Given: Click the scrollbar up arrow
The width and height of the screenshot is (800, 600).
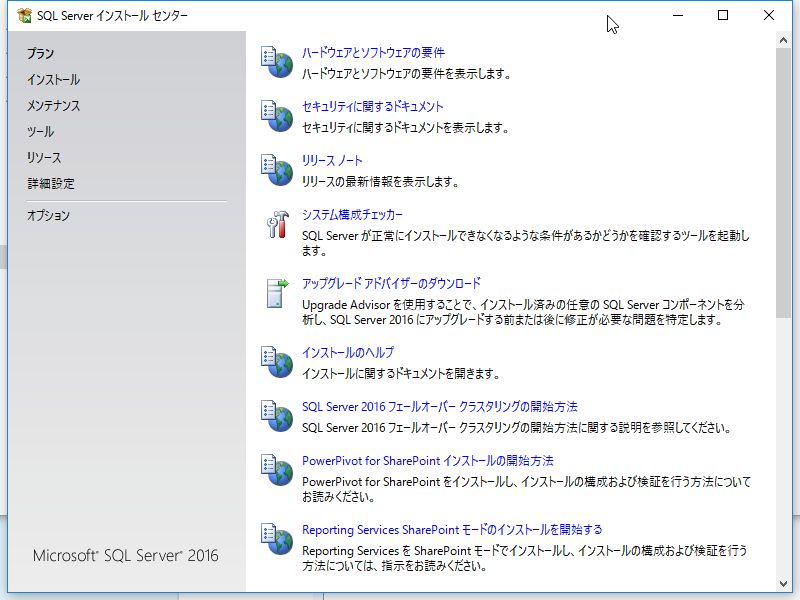Looking at the screenshot, I should tap(783, 40).
